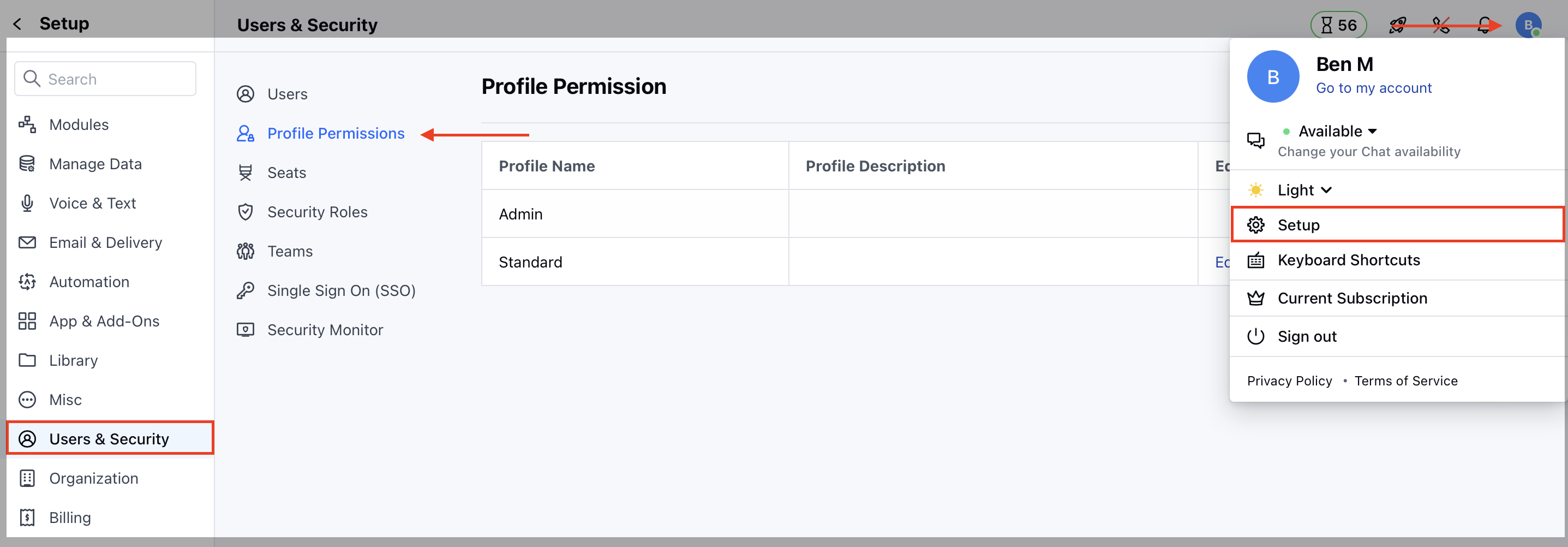Select the Modules setup icon

(27, 124)
